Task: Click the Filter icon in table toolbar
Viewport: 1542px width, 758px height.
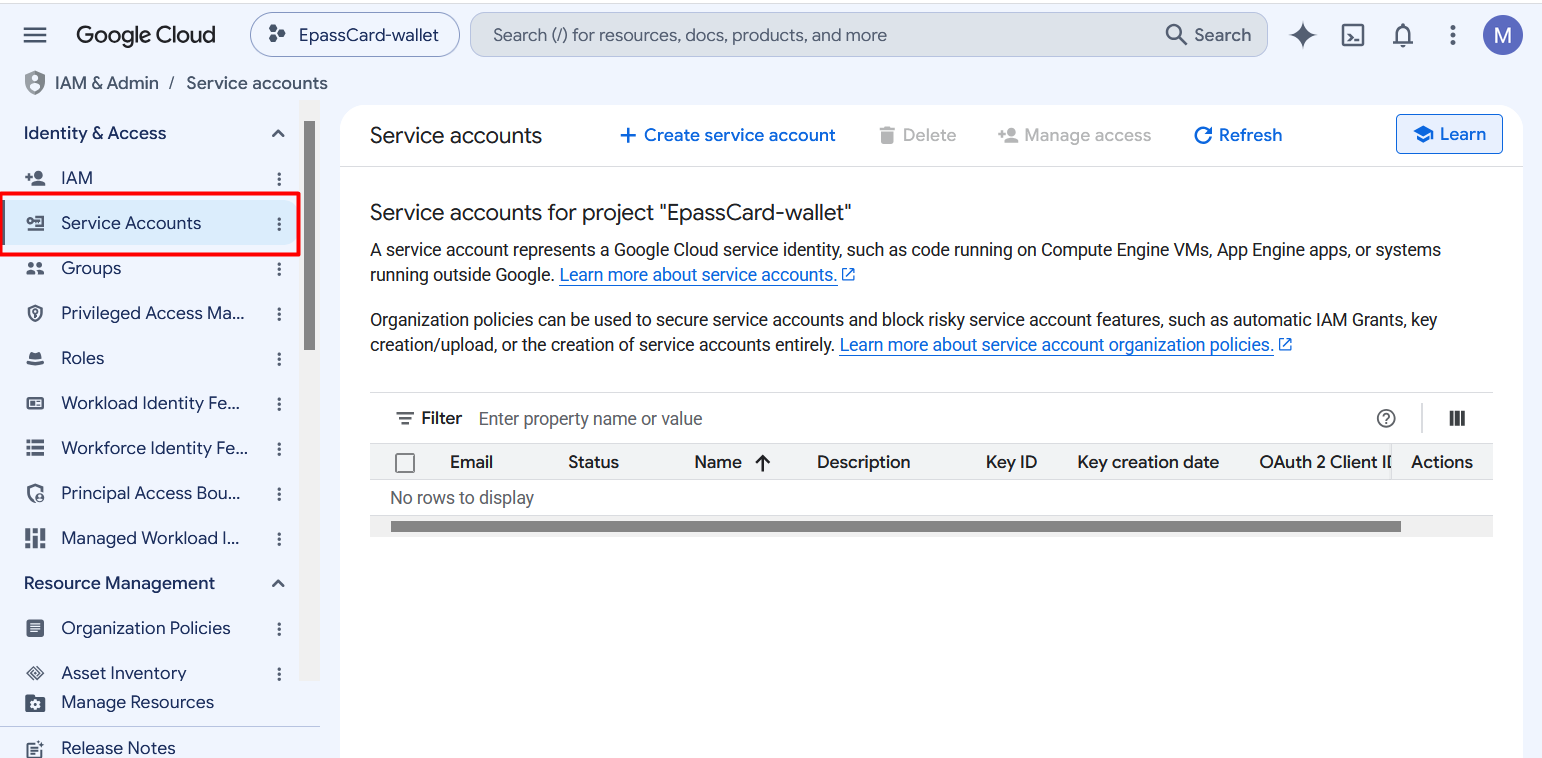Action: tap(405, 419)
